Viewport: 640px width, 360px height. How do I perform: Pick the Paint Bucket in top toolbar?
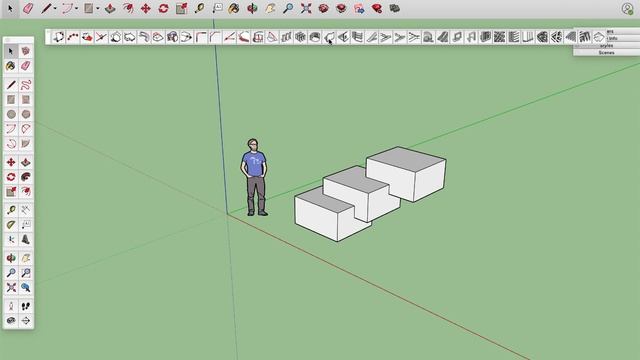(x=234, y=8)
